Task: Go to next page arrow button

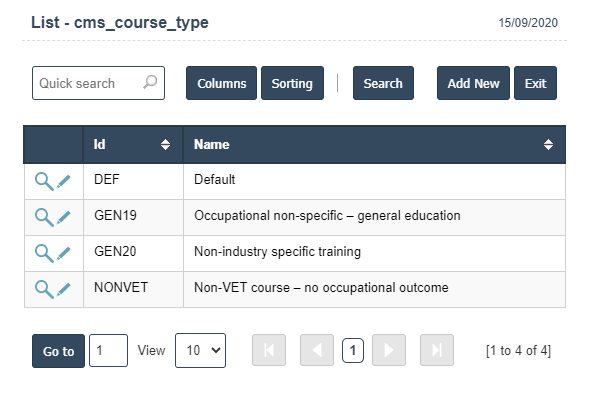Action: pos(389,350)
